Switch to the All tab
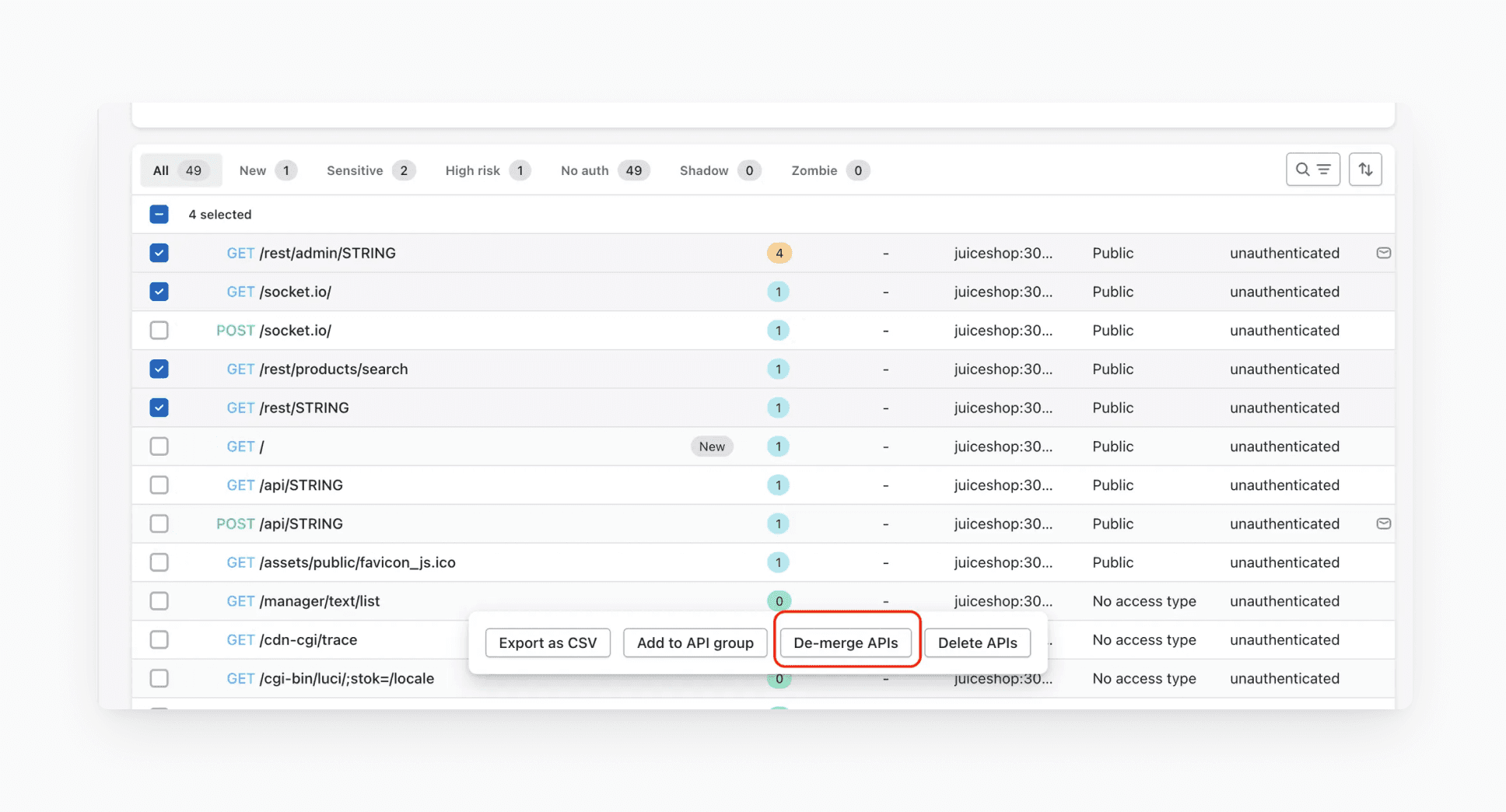Screen dimensions: 1506x812 (180, 170)
